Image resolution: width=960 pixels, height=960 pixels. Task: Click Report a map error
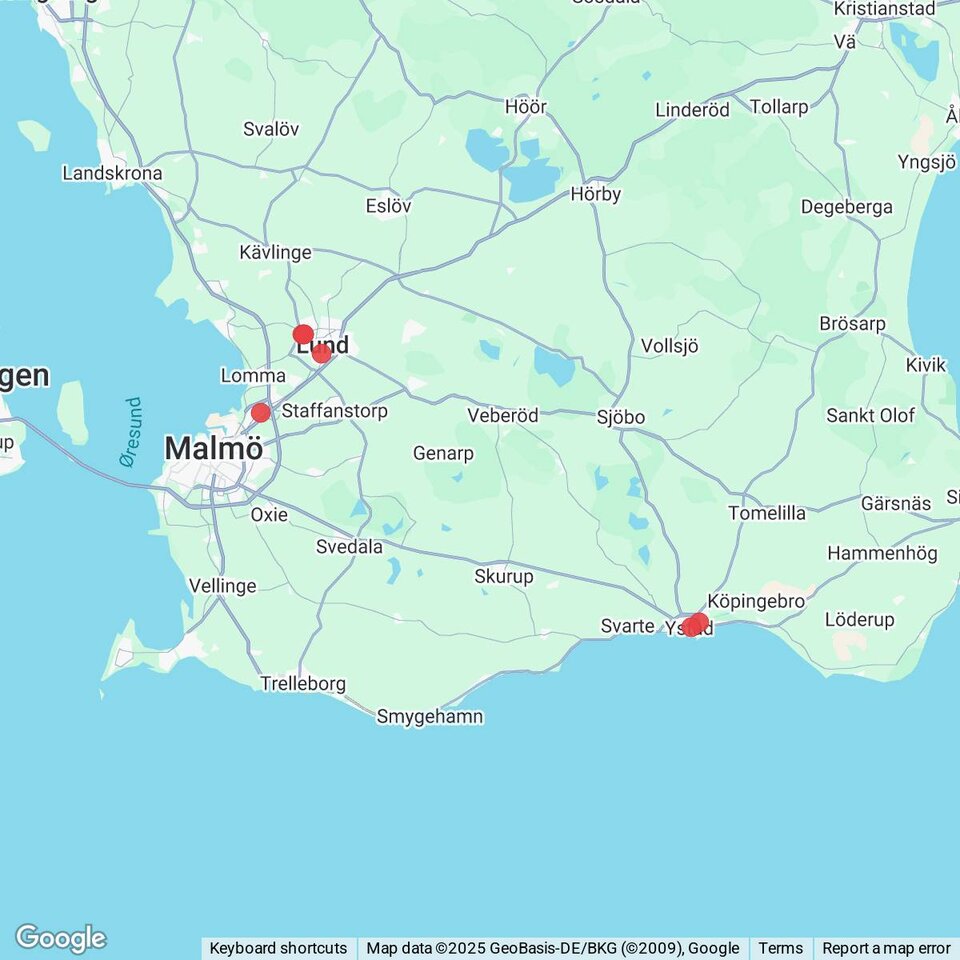[886, 948]
